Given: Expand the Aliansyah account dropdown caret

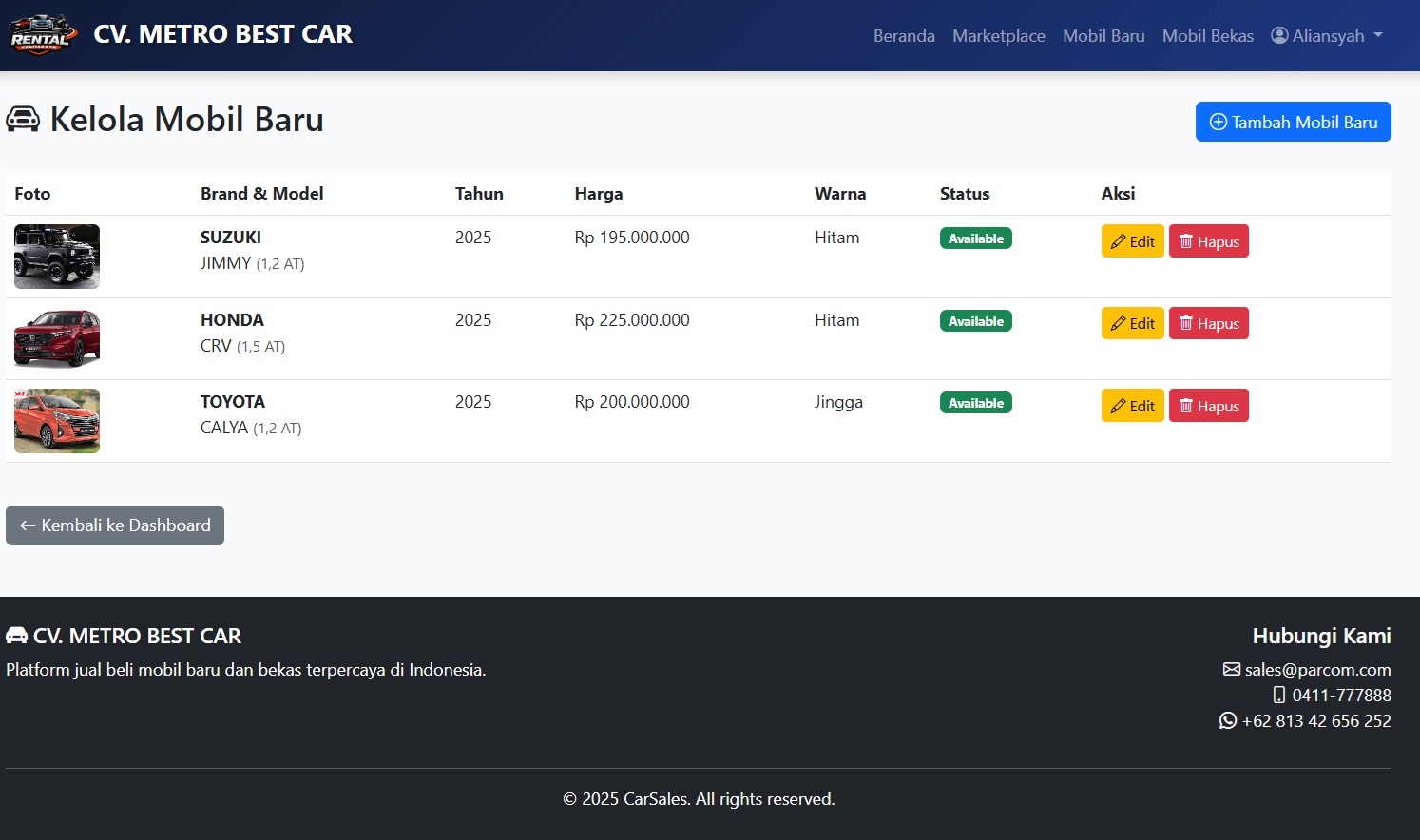Looking at the screenshot, I should click(1378, 35).
